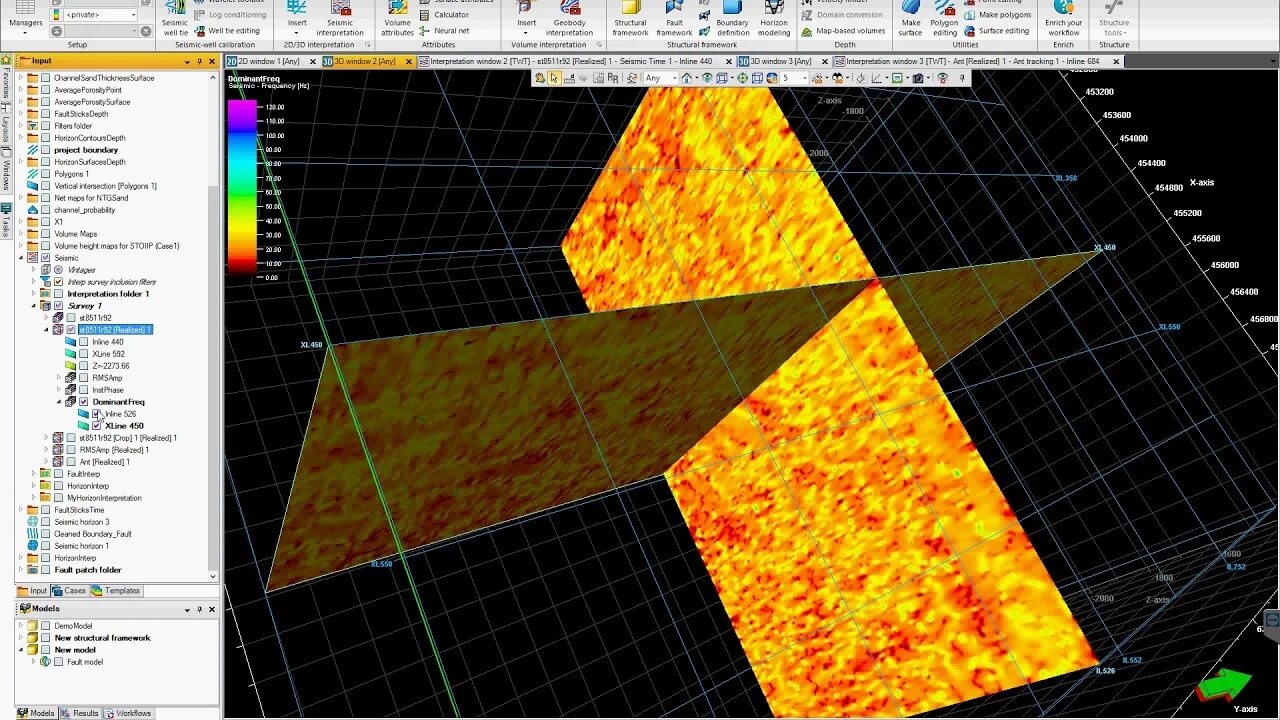Open Interpretation window 3 Ant tracking tab

click(x=973, y=61)
